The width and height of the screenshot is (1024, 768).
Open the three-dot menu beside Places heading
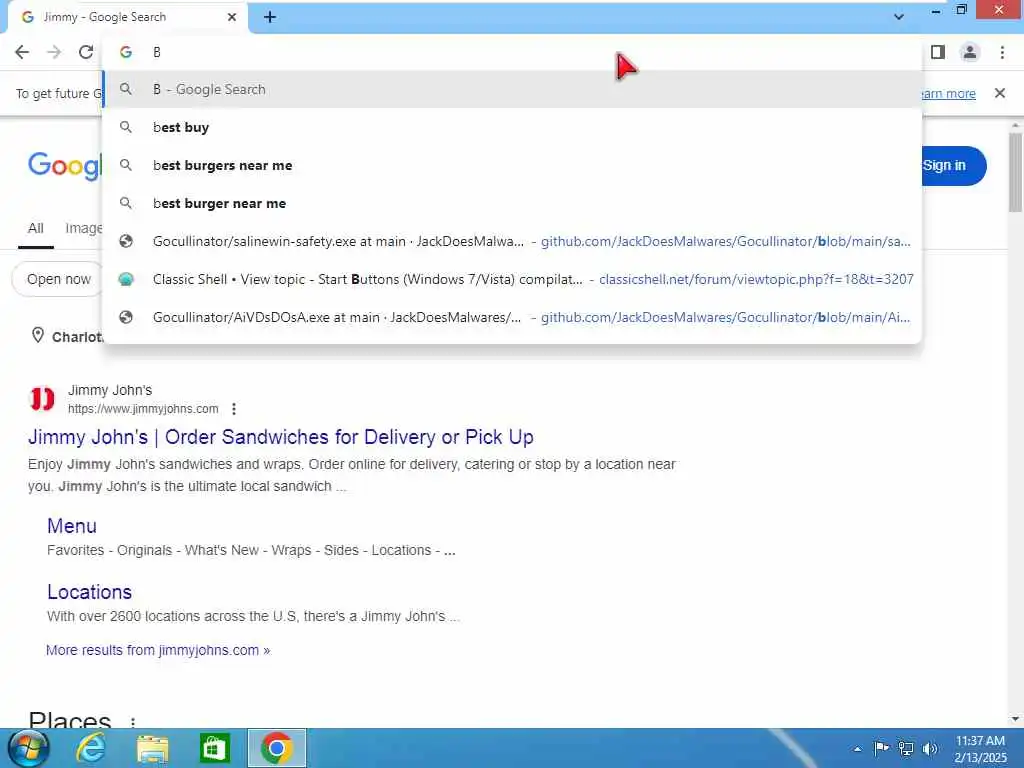pyautogui.click(x=133, y=722)
